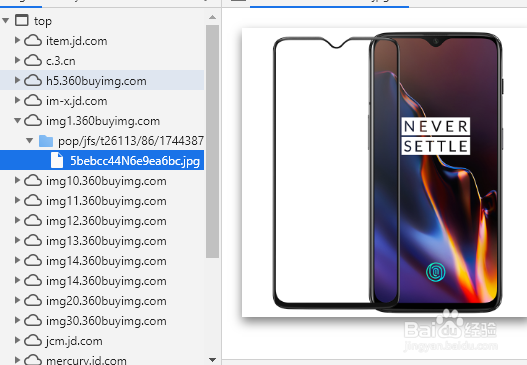Expand the img30.360buyimg.com arrow
The height and width of the screenshot is (365, 527).
[x=17, y=320]
